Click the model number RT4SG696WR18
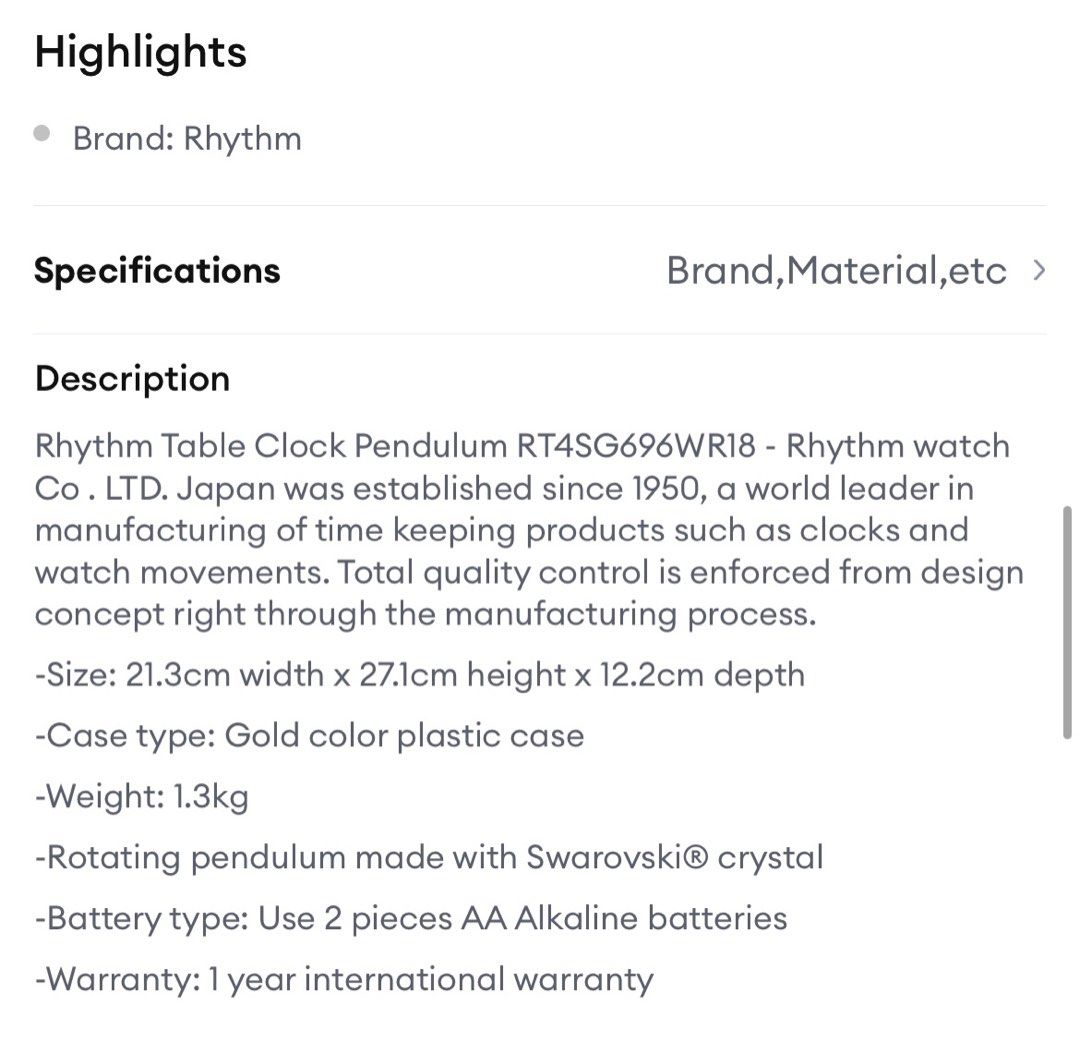The height and width of the screenshot is (1043, 1080). click(635, 446)
